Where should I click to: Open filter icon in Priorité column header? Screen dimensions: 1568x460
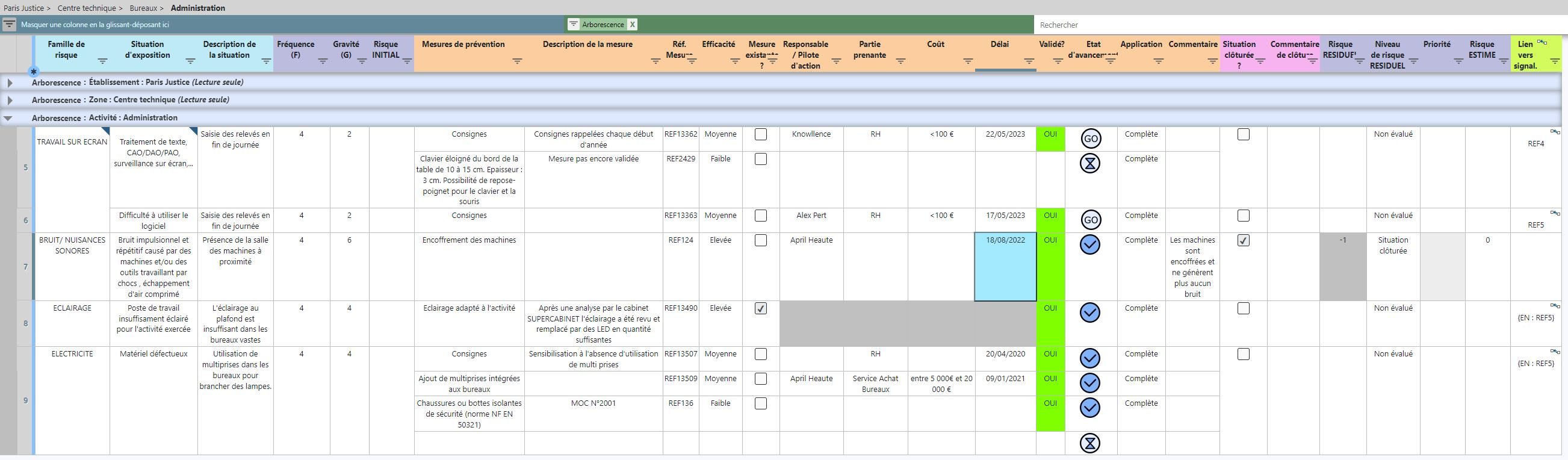click(x=1458, y=61)
